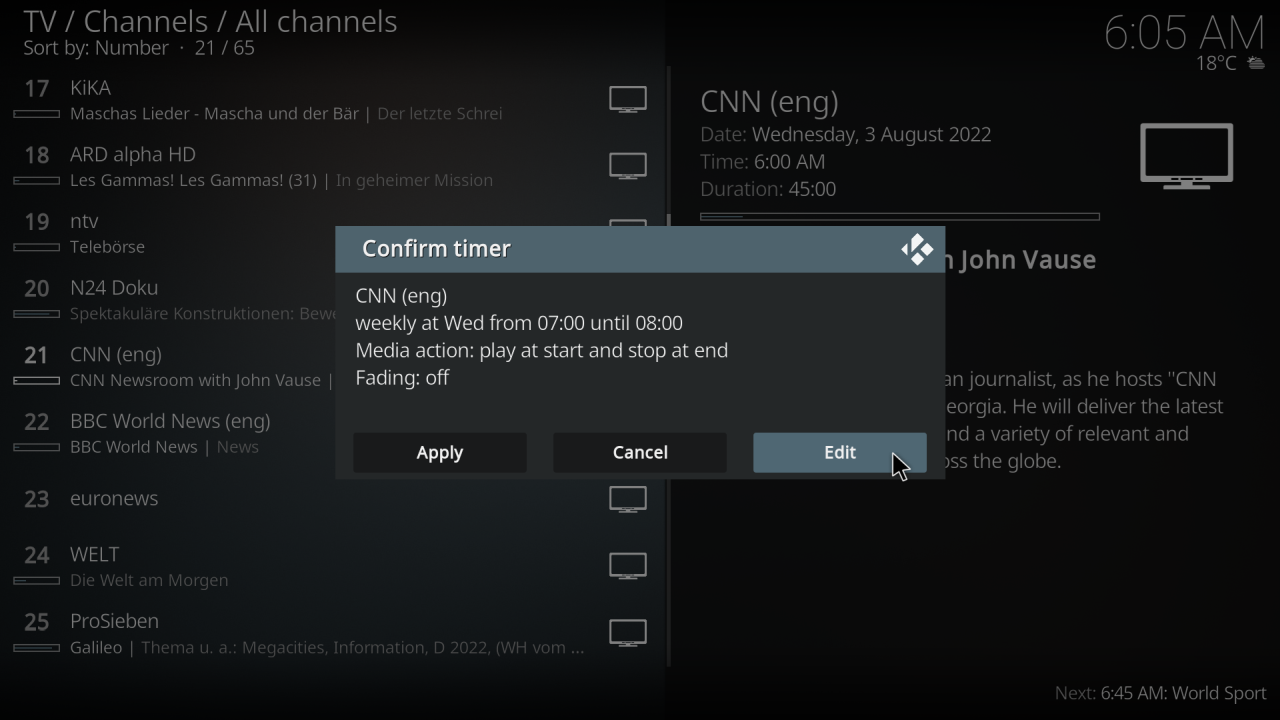Click the Kodi logo in dialog header
The height and width of the screenshot is (720, 1280).
click(x=916, y=249)
